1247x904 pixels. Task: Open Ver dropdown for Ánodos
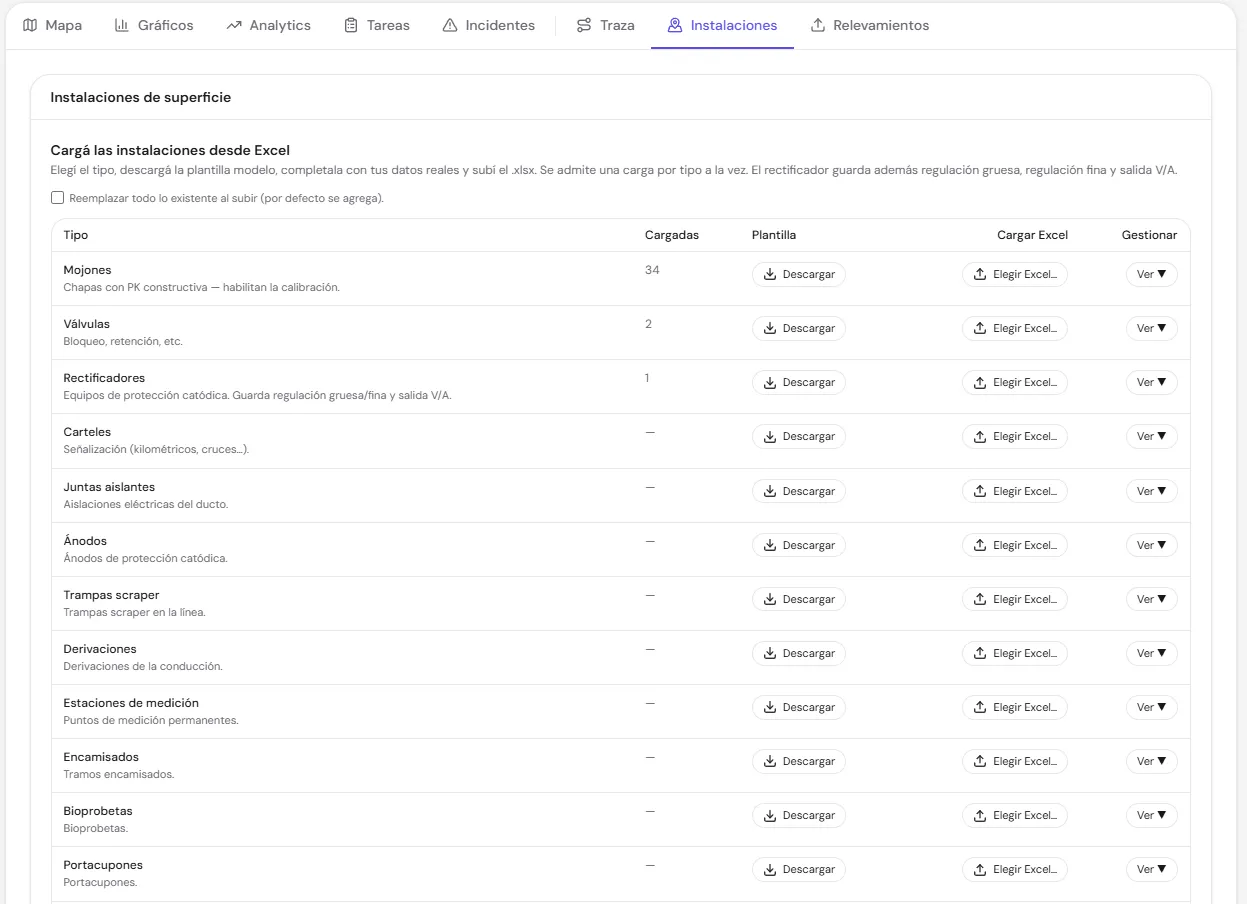(x=1152, y=545)
